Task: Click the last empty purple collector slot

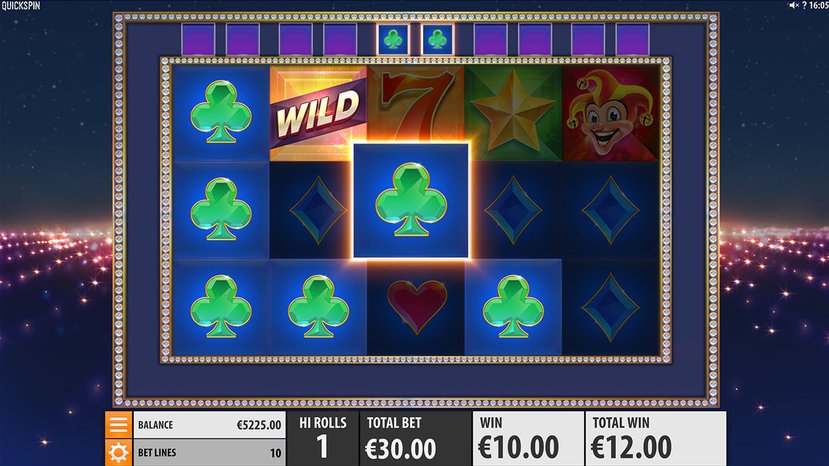Action: tap(632, 39)
